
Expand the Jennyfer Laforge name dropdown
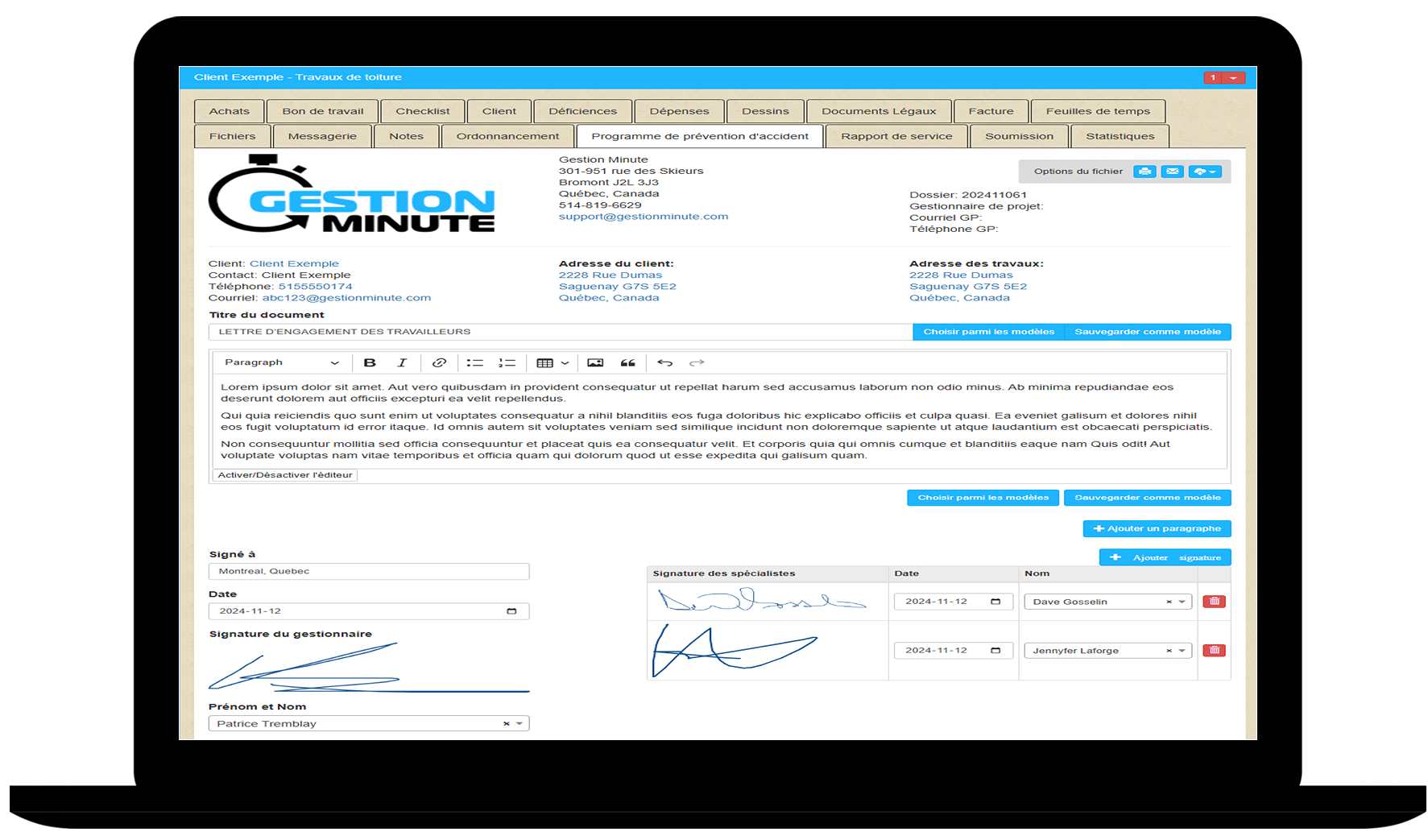1182,651
